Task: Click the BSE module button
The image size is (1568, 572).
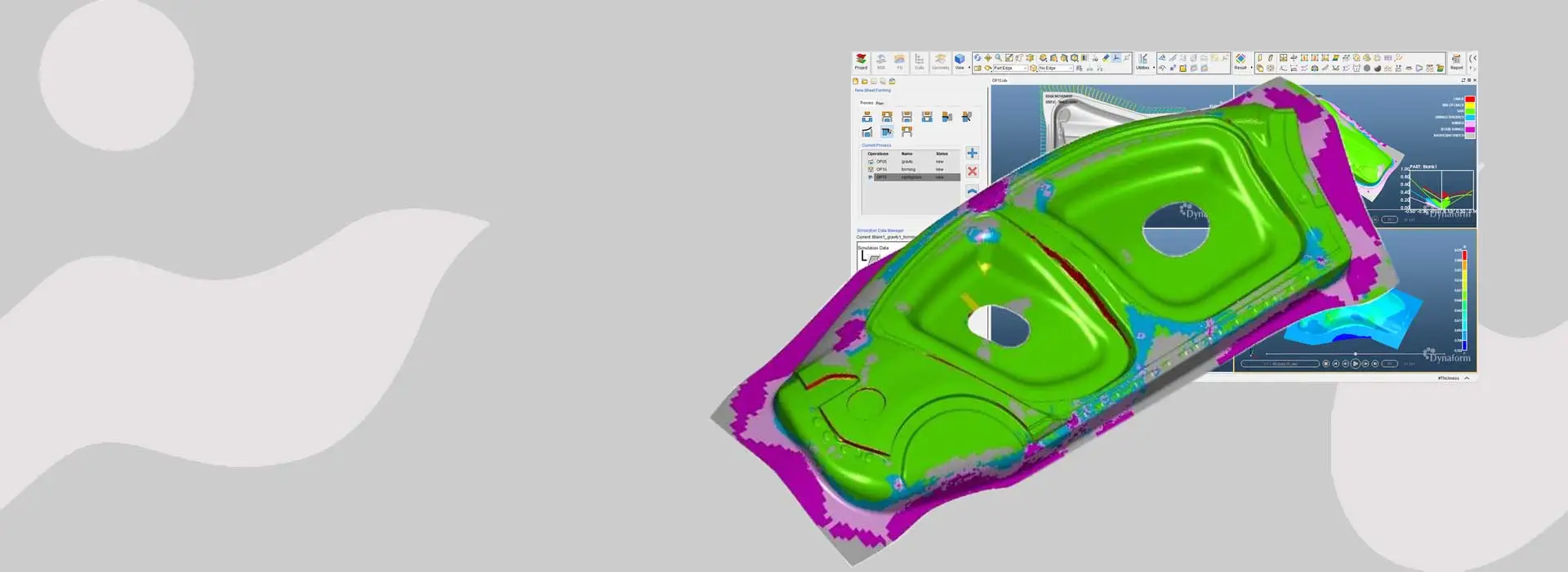Action: point(881,62)
